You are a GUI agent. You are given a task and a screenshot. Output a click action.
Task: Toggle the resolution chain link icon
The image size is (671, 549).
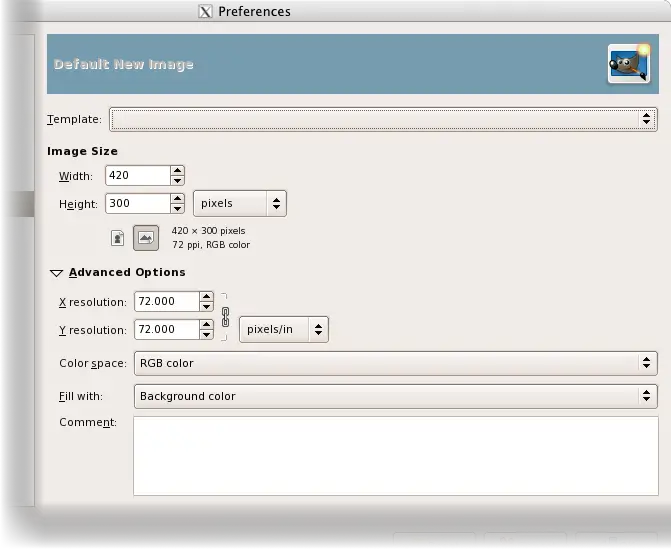(225, 316)
